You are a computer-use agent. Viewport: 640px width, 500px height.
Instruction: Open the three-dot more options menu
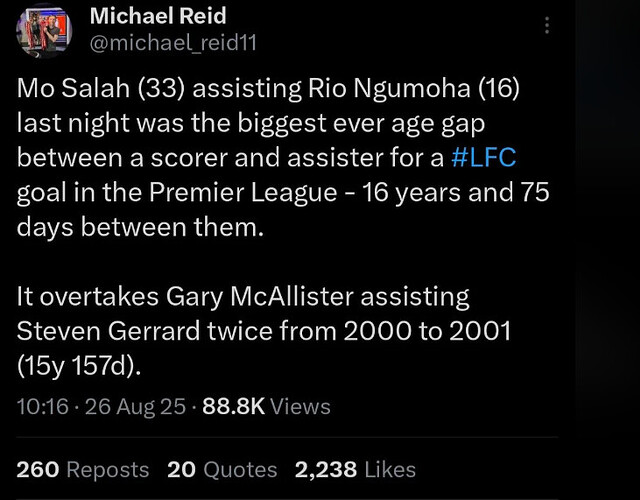click(x=546, y=27)
